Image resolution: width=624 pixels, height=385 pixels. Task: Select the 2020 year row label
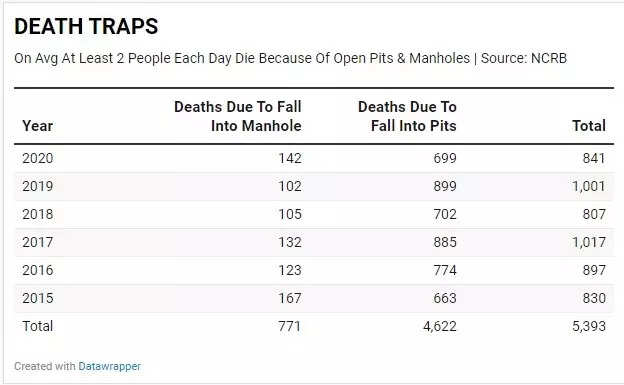pos(37,158)
